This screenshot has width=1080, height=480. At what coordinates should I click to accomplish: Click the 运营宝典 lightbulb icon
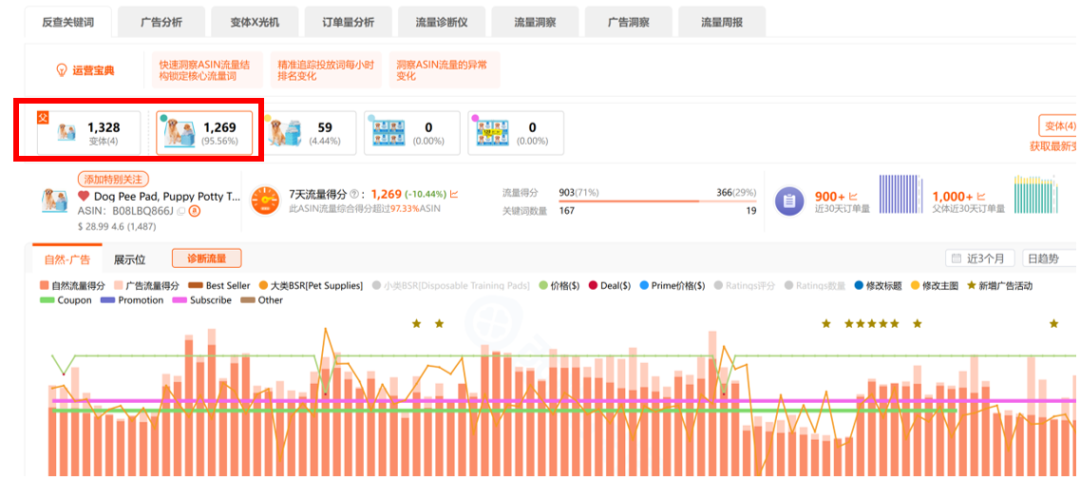(x=61, y=70)
